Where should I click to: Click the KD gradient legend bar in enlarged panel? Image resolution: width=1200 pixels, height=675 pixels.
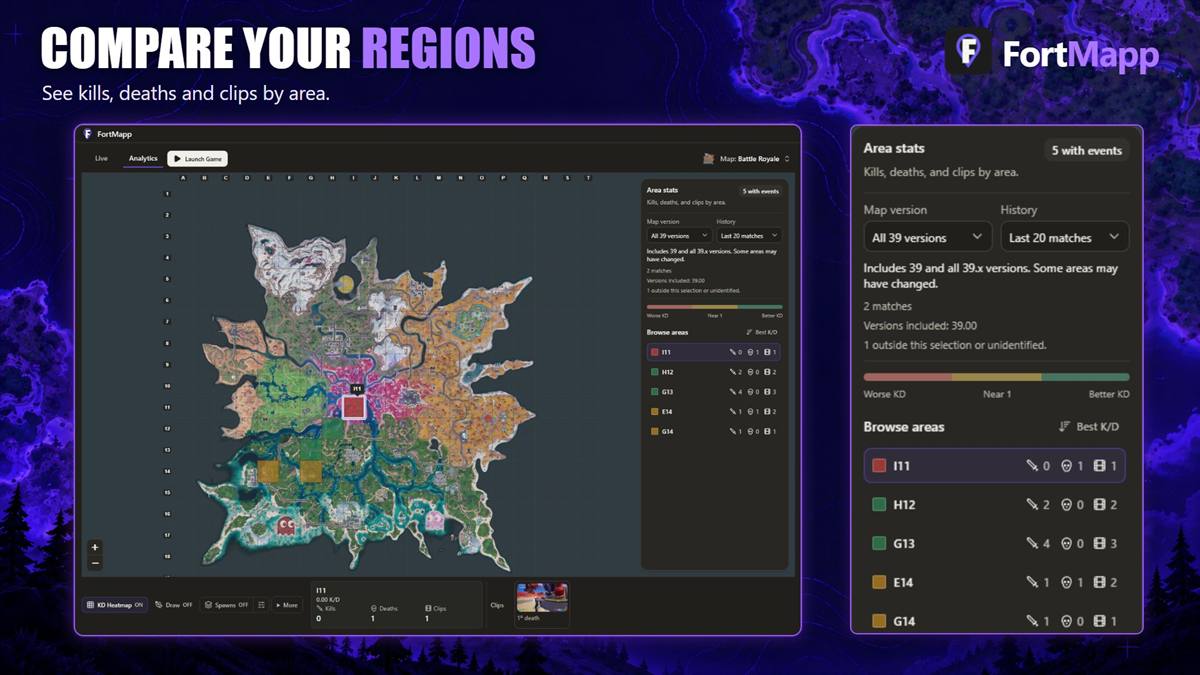tap(996, 377)
